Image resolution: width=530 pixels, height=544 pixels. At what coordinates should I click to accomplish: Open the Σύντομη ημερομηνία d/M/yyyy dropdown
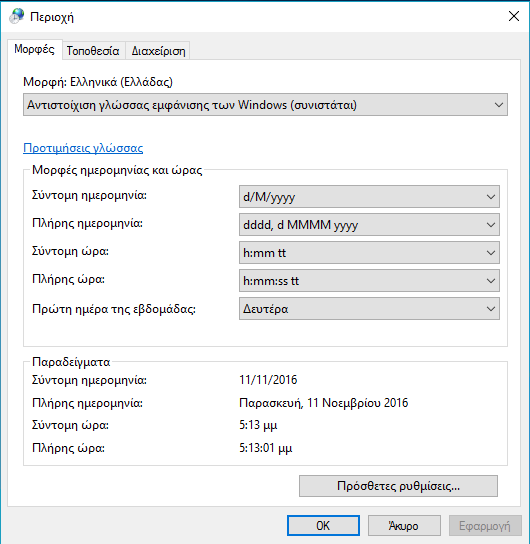click(x=369, y=197)
